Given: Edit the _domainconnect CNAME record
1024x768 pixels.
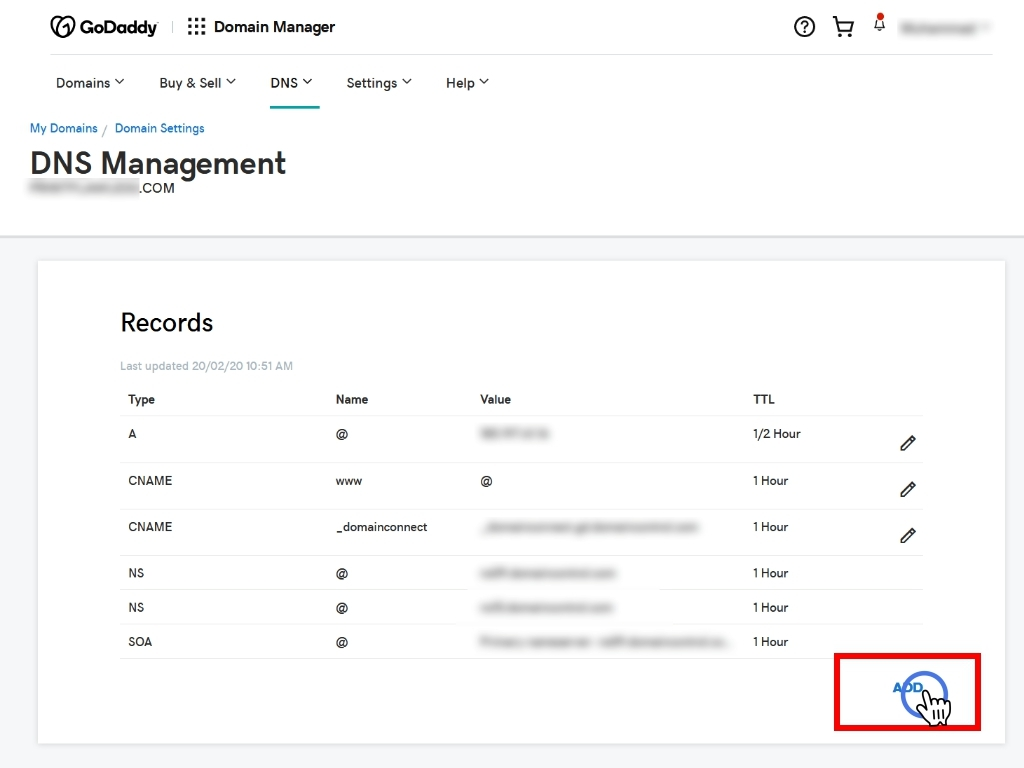Looking at the screenshot, I should 907,536.
